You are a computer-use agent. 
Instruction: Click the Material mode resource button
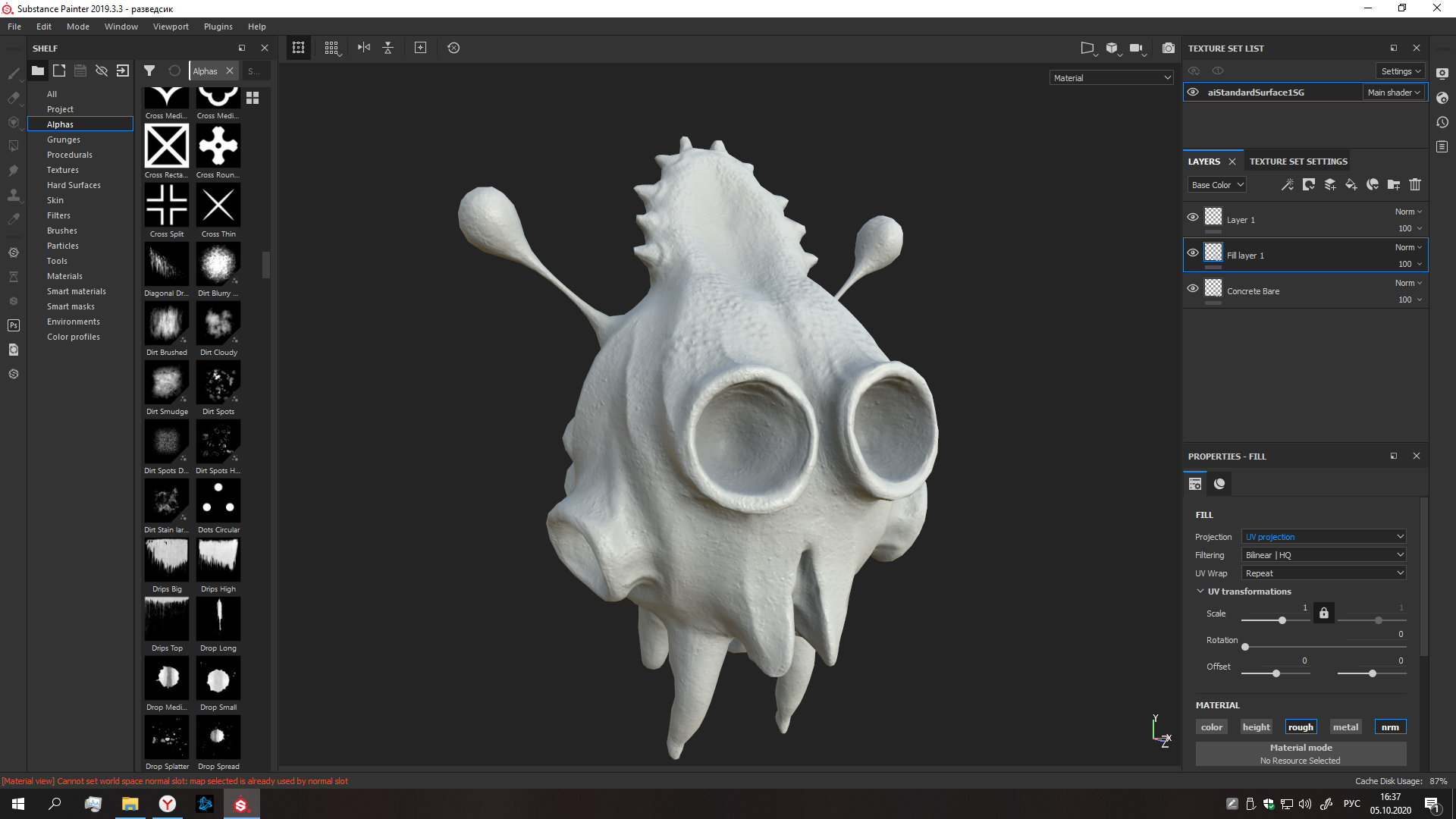(1300, 753)
